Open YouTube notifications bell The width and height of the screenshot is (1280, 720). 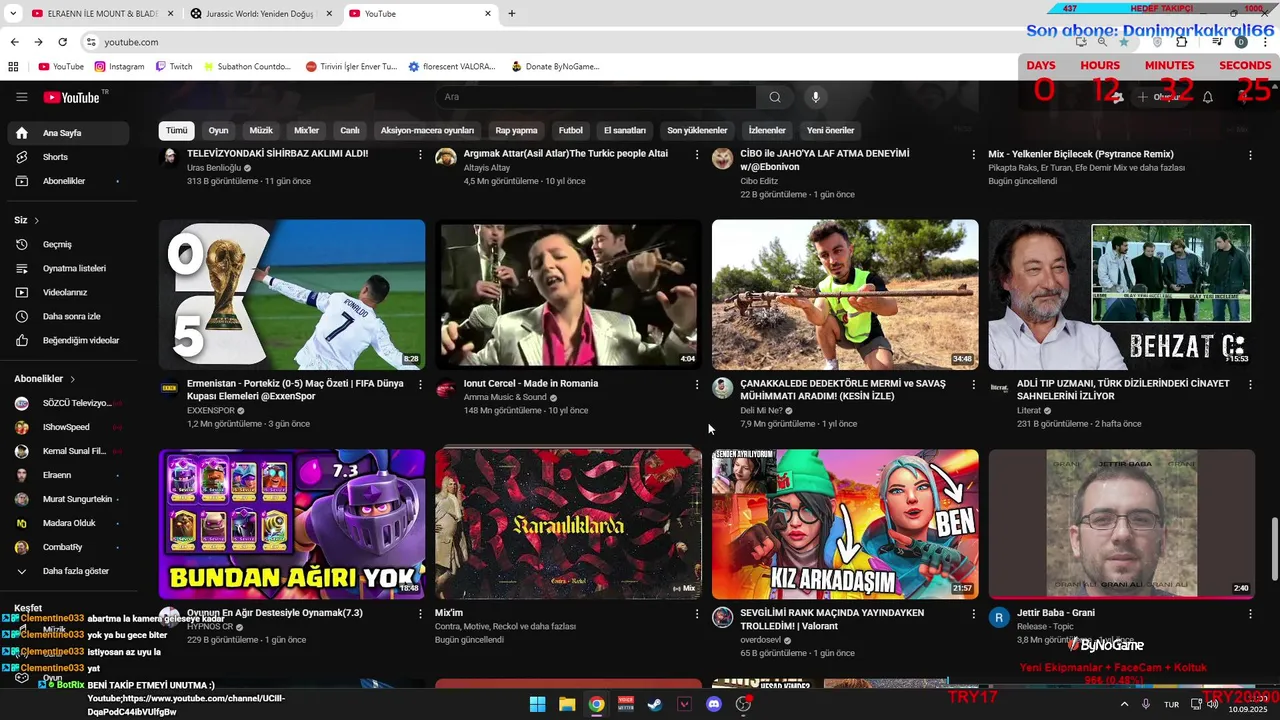(x=1208, y=97)
